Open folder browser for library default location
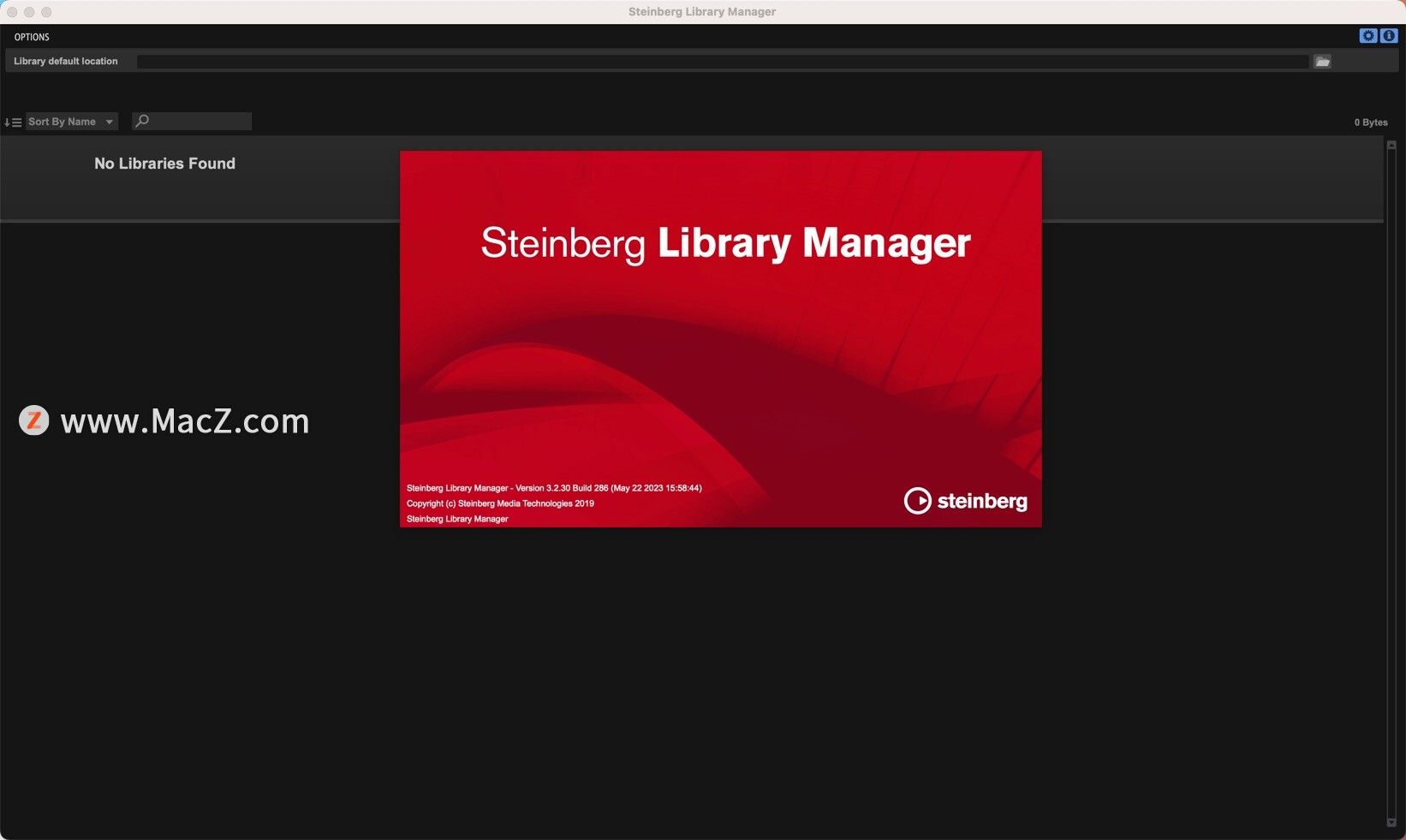 pyautogui.click(x=1323, y=62)
